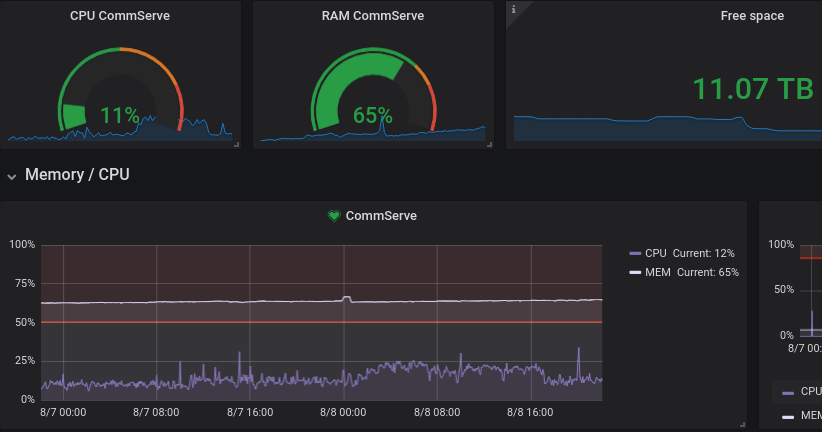Click the 65% RAM gauge value

(x=373, y=115)
